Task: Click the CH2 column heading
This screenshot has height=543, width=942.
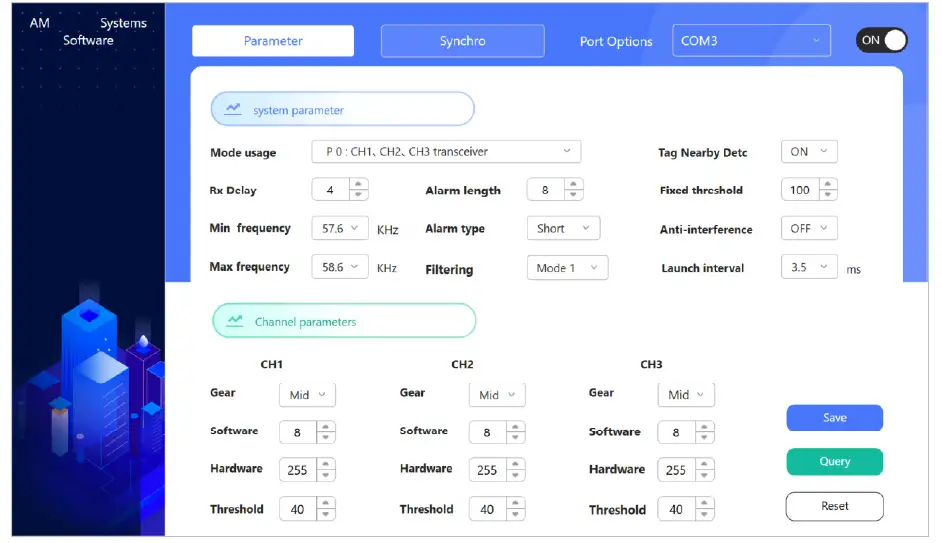Action: click(462, 364)
